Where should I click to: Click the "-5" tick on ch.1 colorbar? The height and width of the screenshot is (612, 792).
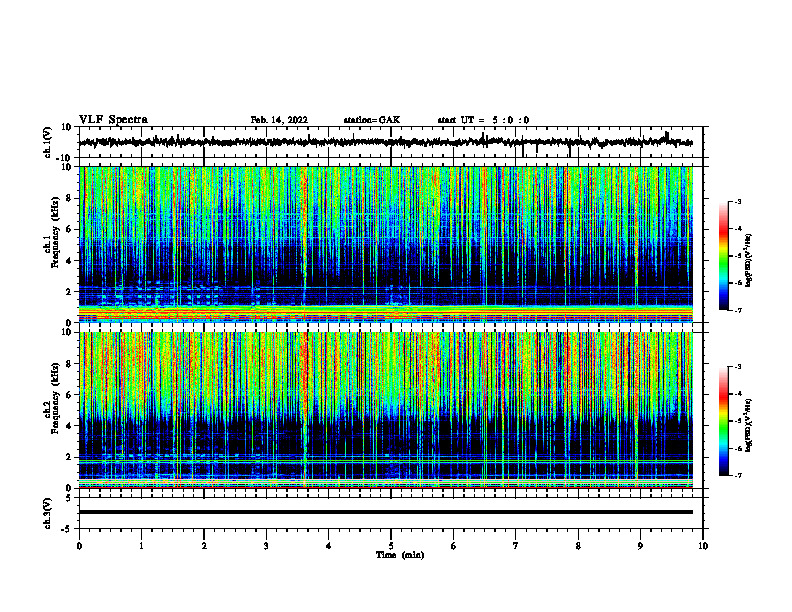click(x=737, y=256)
